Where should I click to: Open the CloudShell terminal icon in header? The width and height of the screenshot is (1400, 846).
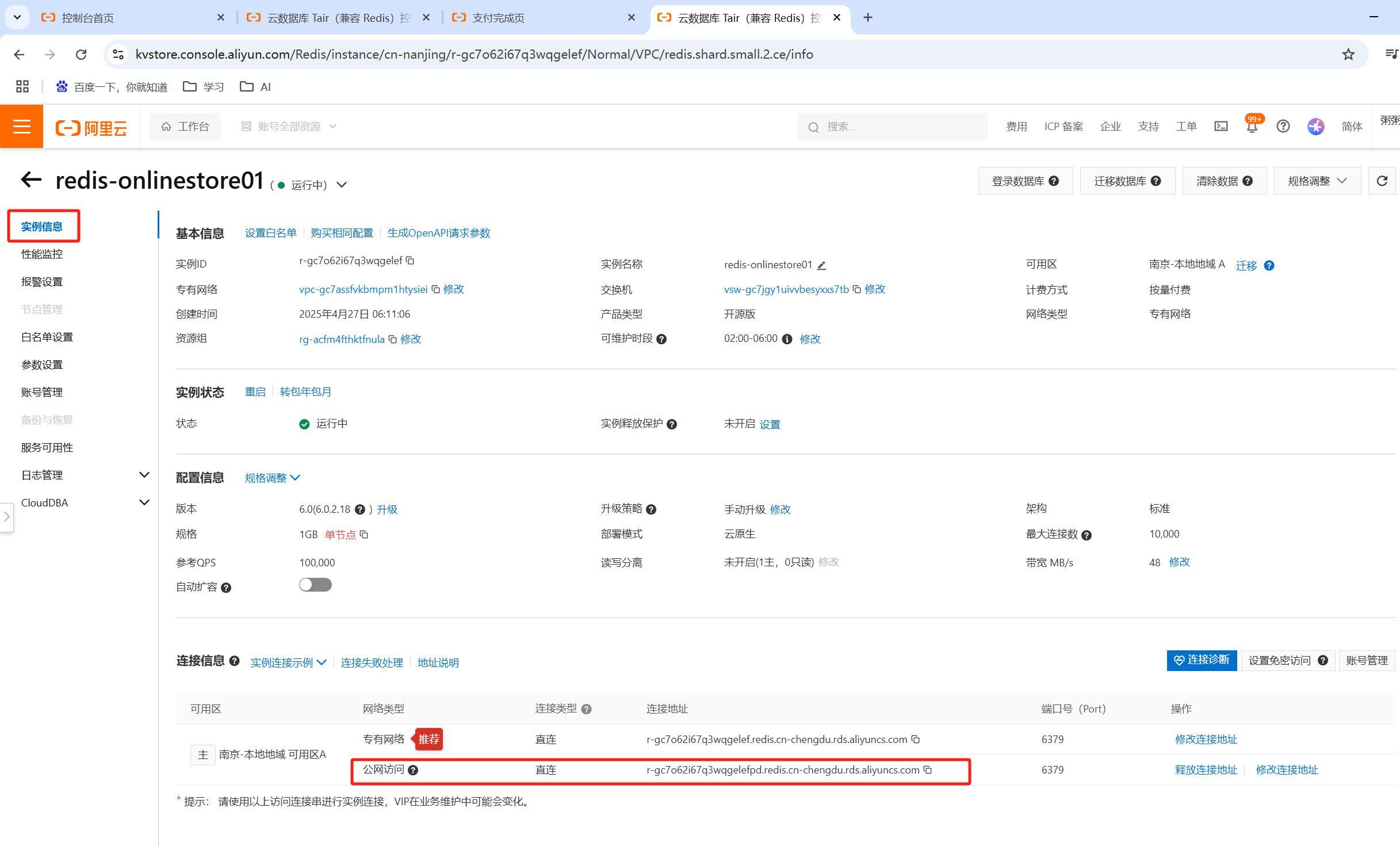click(1221, 126)
